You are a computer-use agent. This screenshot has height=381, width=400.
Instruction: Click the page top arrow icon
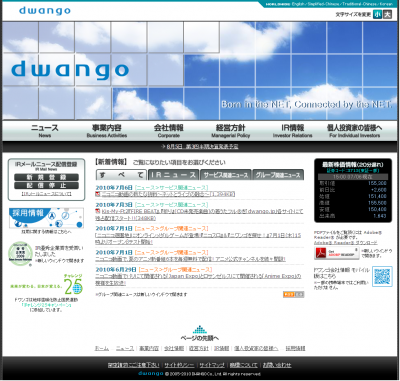coord(200,330)
